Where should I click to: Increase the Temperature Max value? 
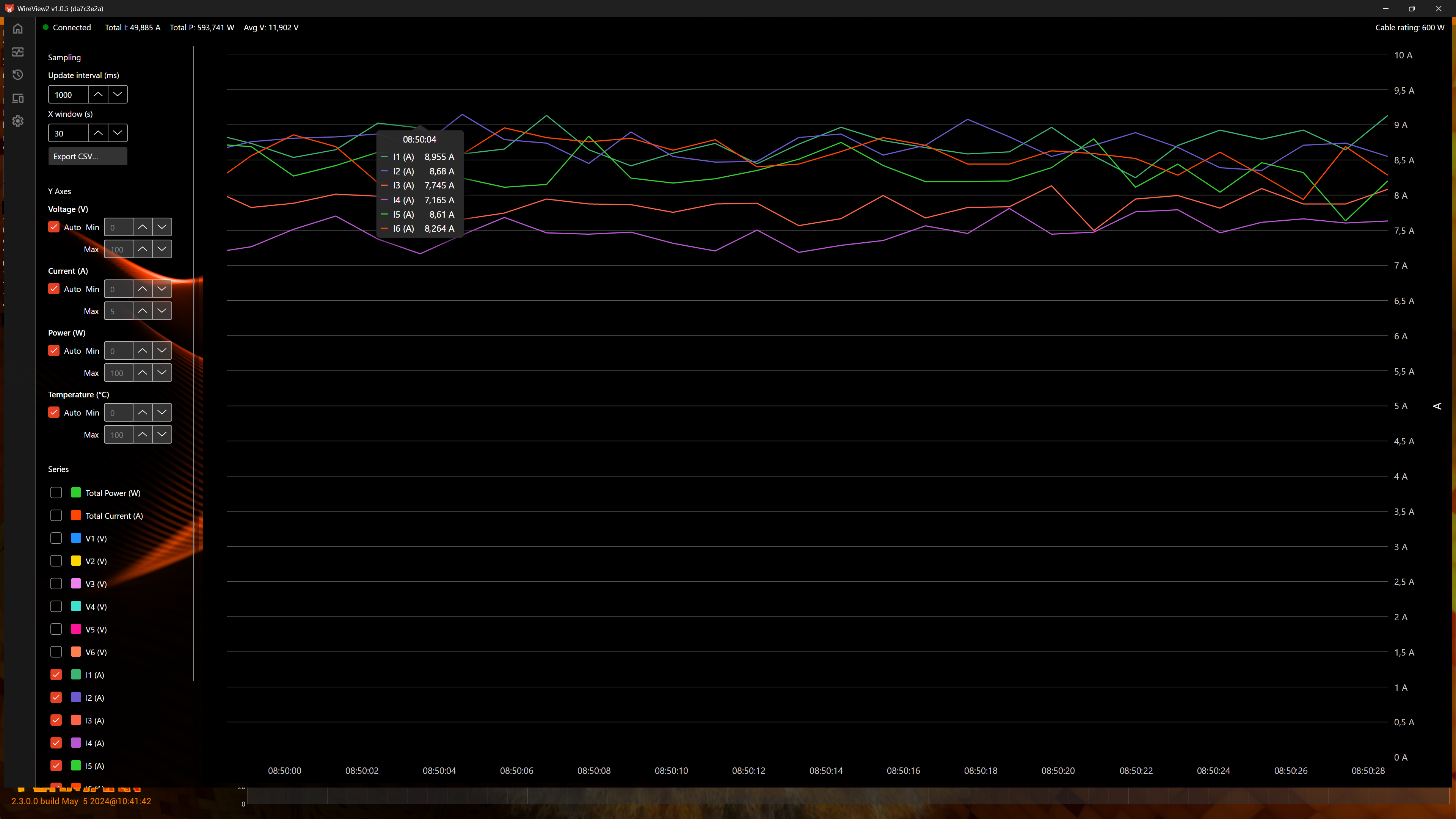pos(143,435)
